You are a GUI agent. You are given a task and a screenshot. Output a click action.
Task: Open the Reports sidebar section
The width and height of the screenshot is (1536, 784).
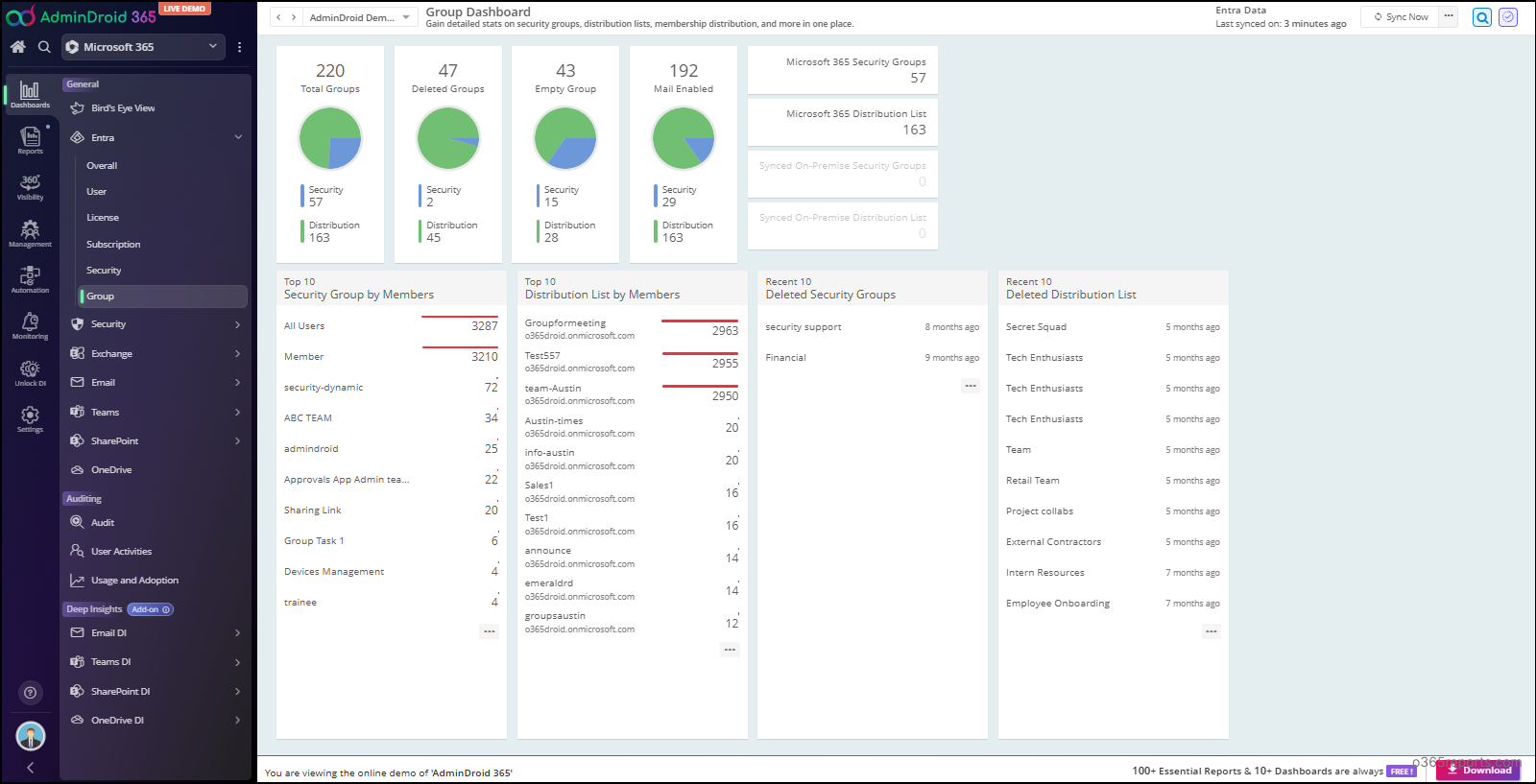coord(30,140)
